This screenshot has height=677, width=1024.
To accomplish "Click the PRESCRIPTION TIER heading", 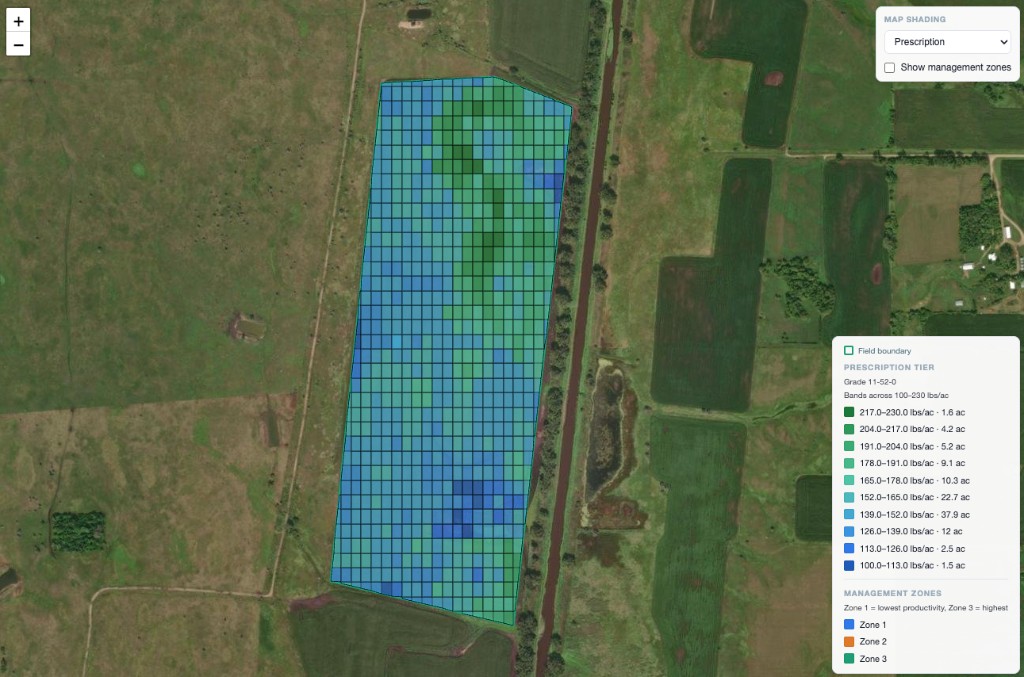I will pos(889,367).
